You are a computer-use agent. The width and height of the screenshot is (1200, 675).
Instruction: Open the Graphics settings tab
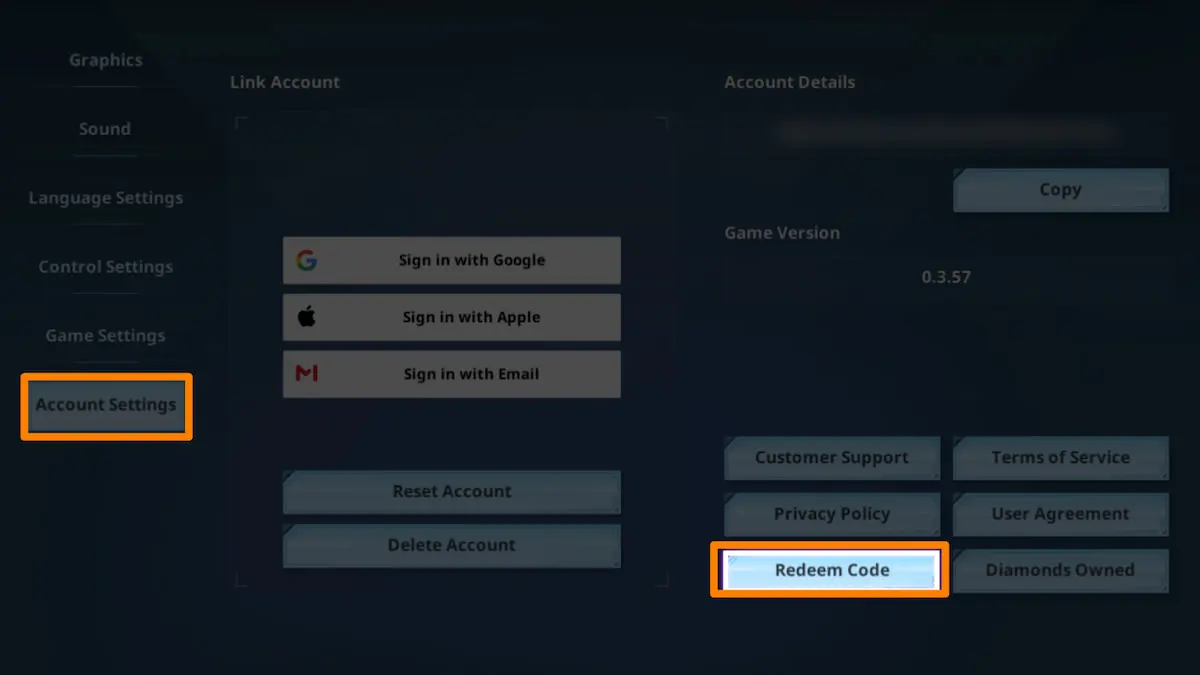pos(105,60)
